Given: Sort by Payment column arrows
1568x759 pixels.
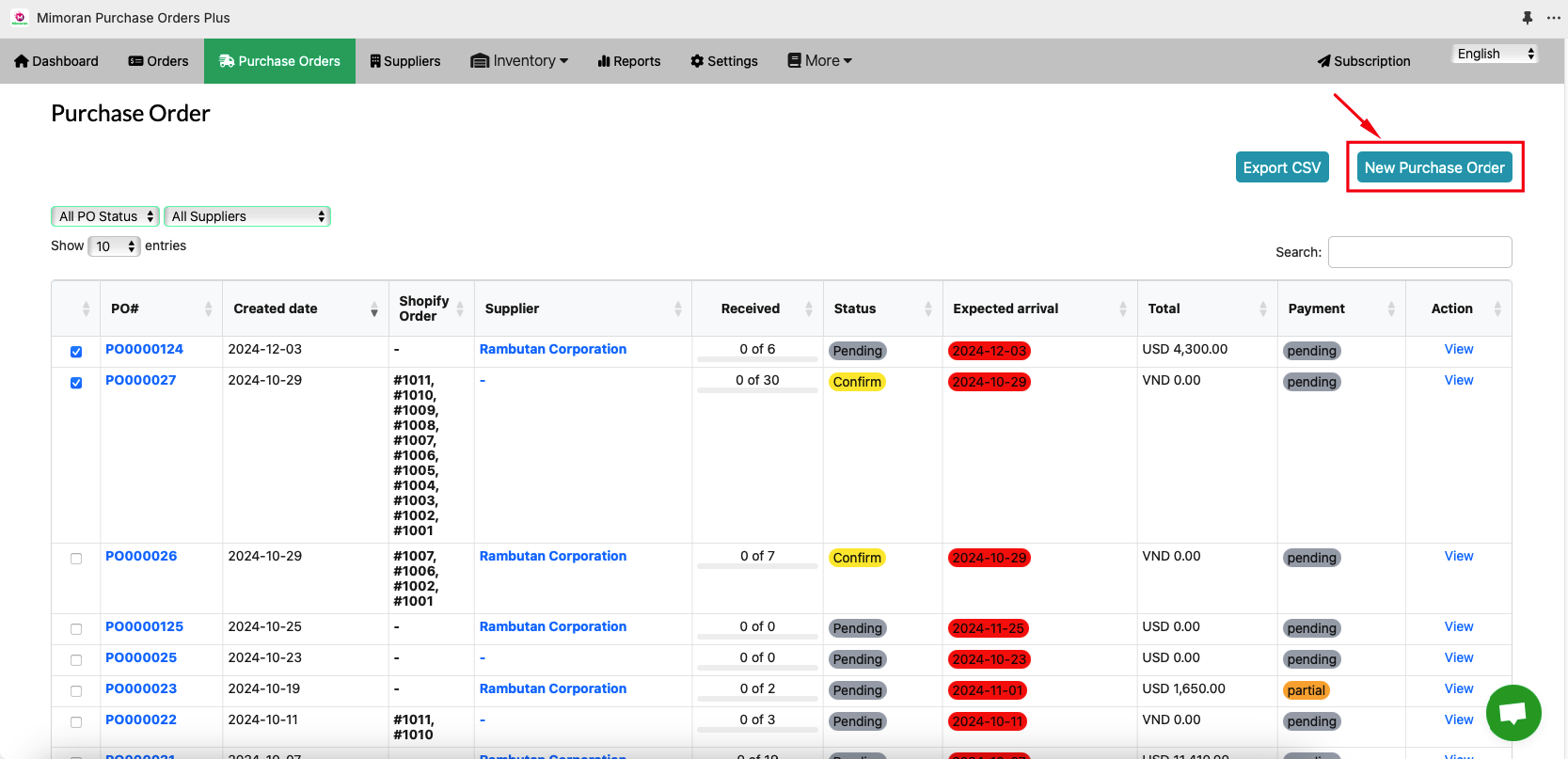Looking at the screenshot, I should click(1391, 308).
